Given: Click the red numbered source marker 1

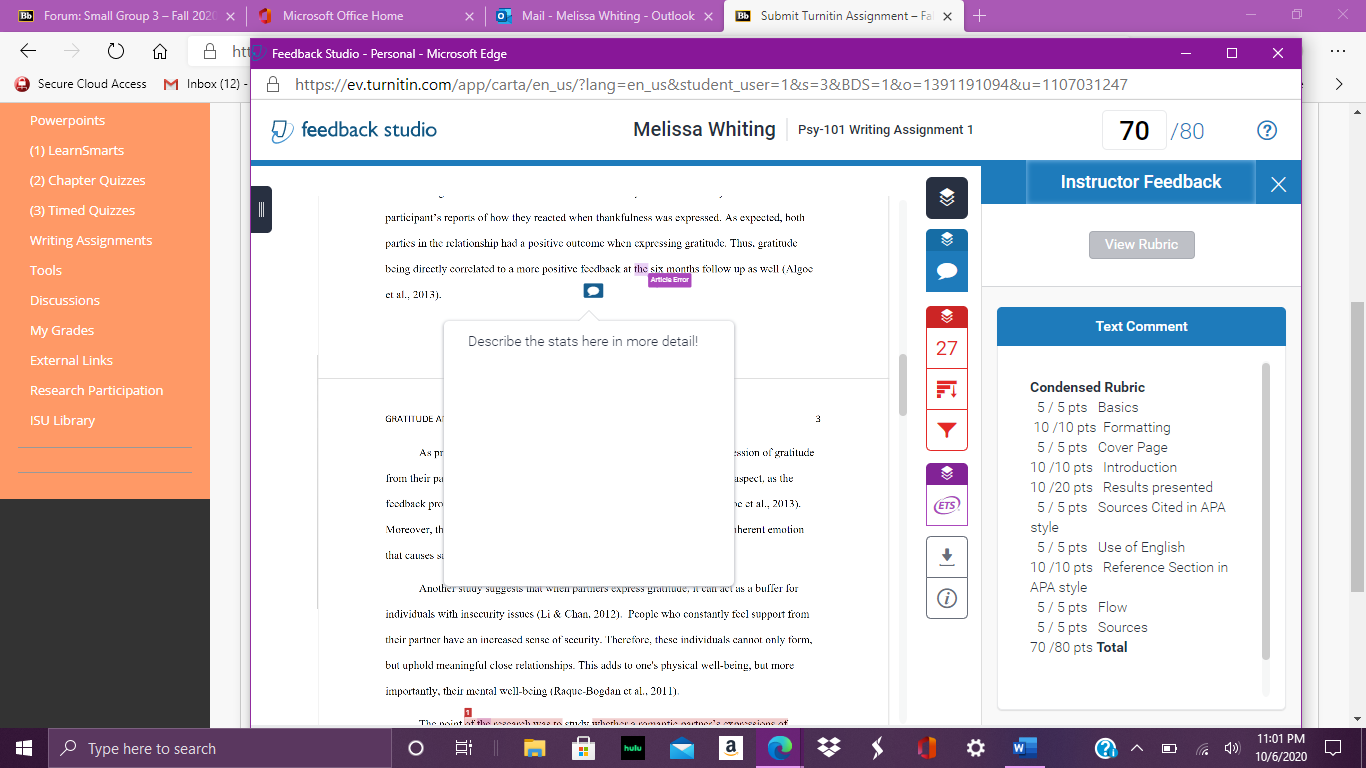Looking at the screenshot, I should pyautogui.click(x=468, y=712).
